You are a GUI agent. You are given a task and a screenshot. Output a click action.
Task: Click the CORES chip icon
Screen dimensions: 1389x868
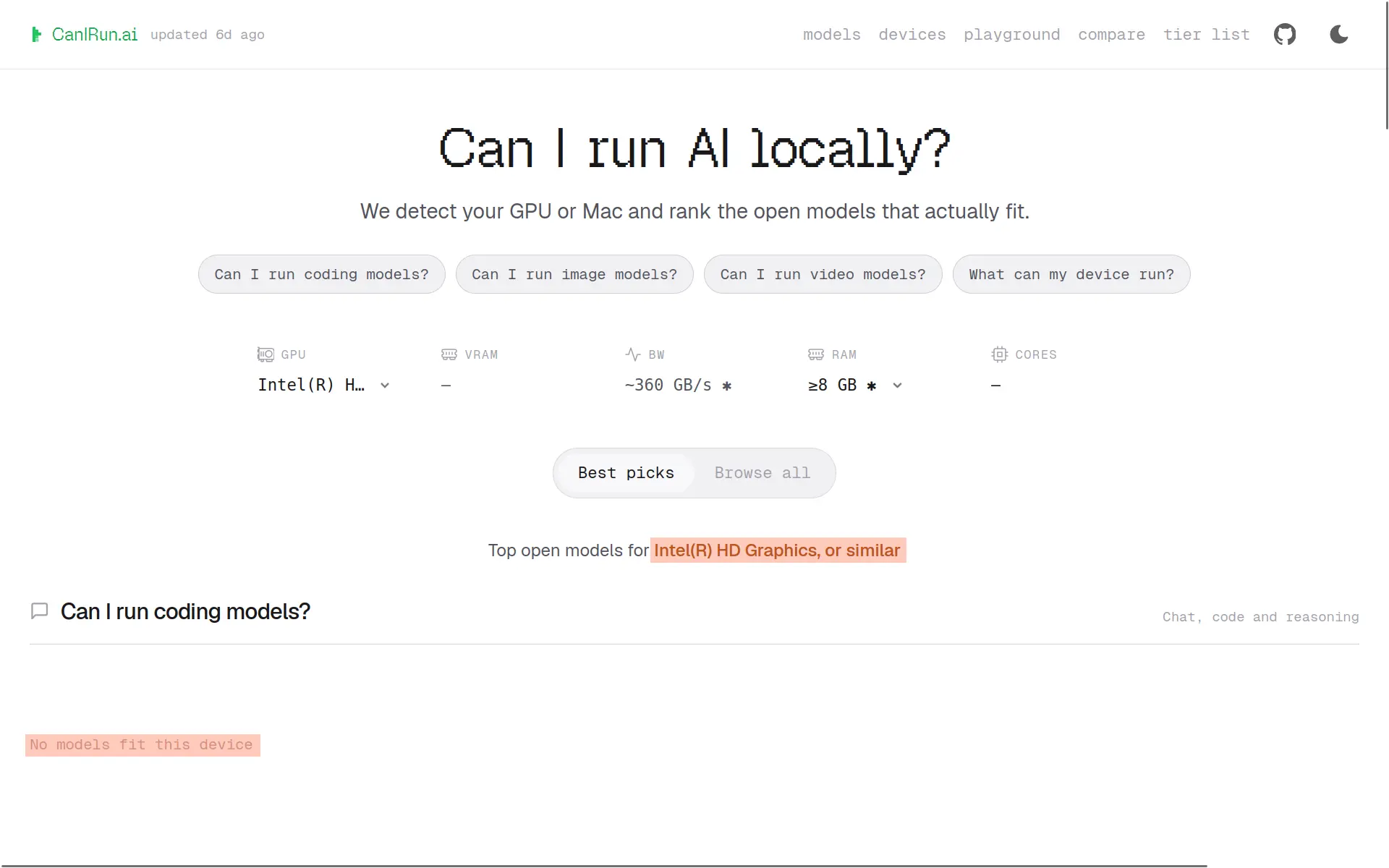[999, 354]
